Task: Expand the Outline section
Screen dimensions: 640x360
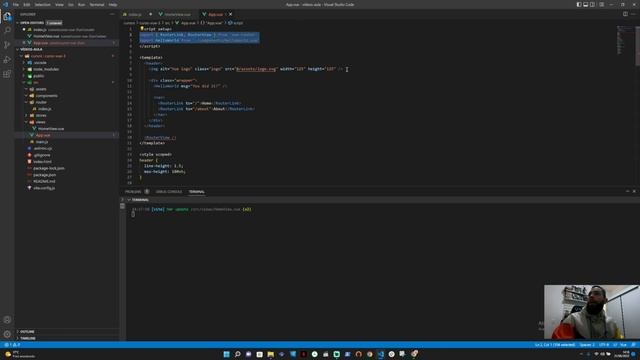Action: click(27, 331)
